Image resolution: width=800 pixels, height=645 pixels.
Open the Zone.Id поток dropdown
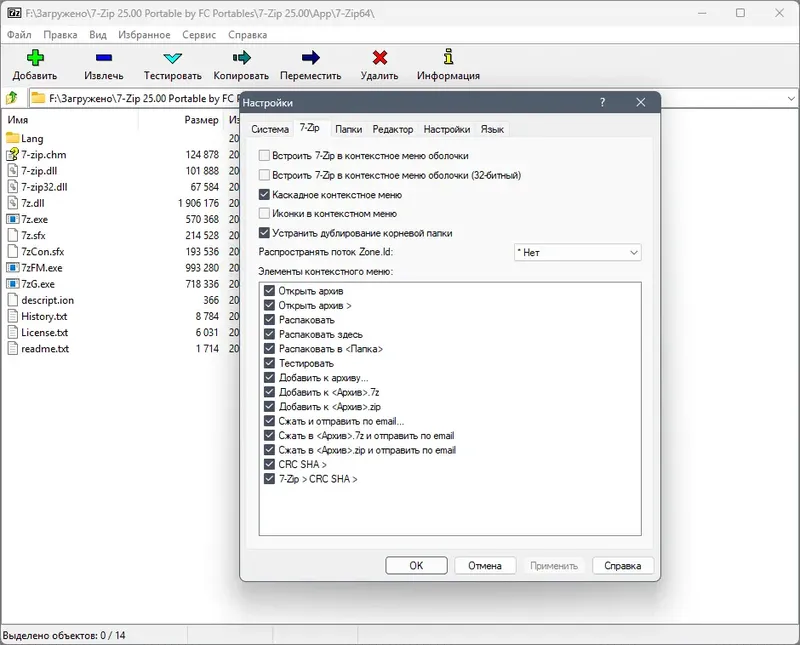click(x=577, y=253)
